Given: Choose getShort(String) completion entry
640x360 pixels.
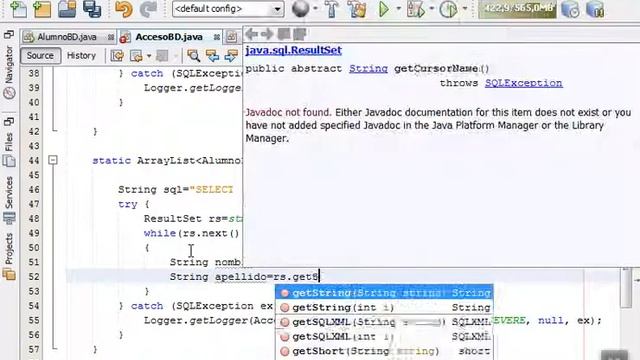Looking at the screenshot, I should tap(384, 351).
